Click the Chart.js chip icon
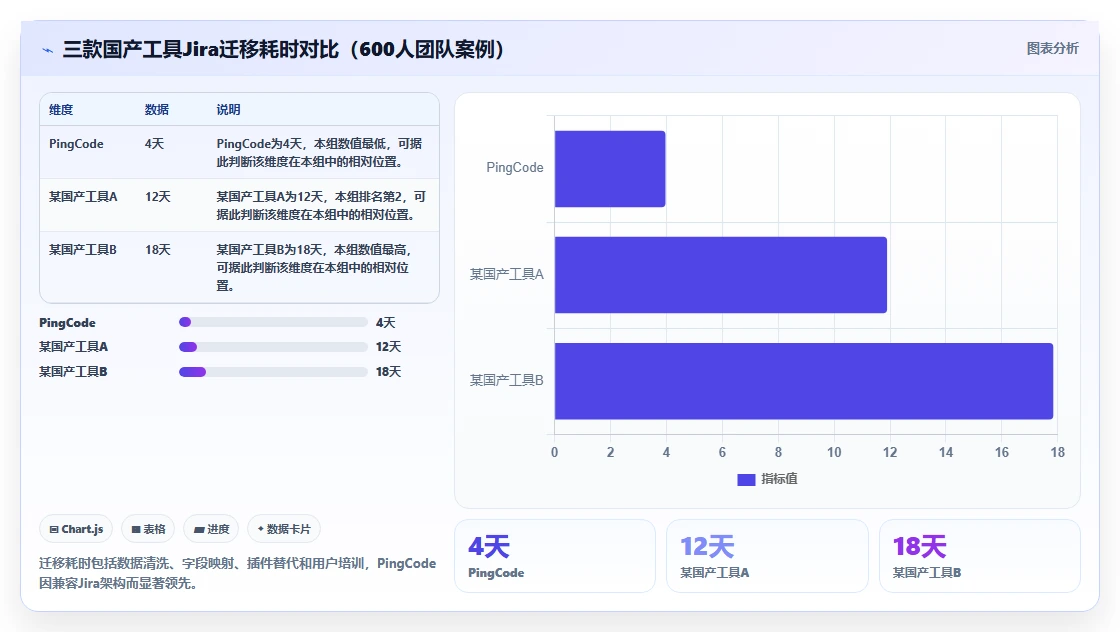This screenshot has width=1120, height=632. click(54, 530)
